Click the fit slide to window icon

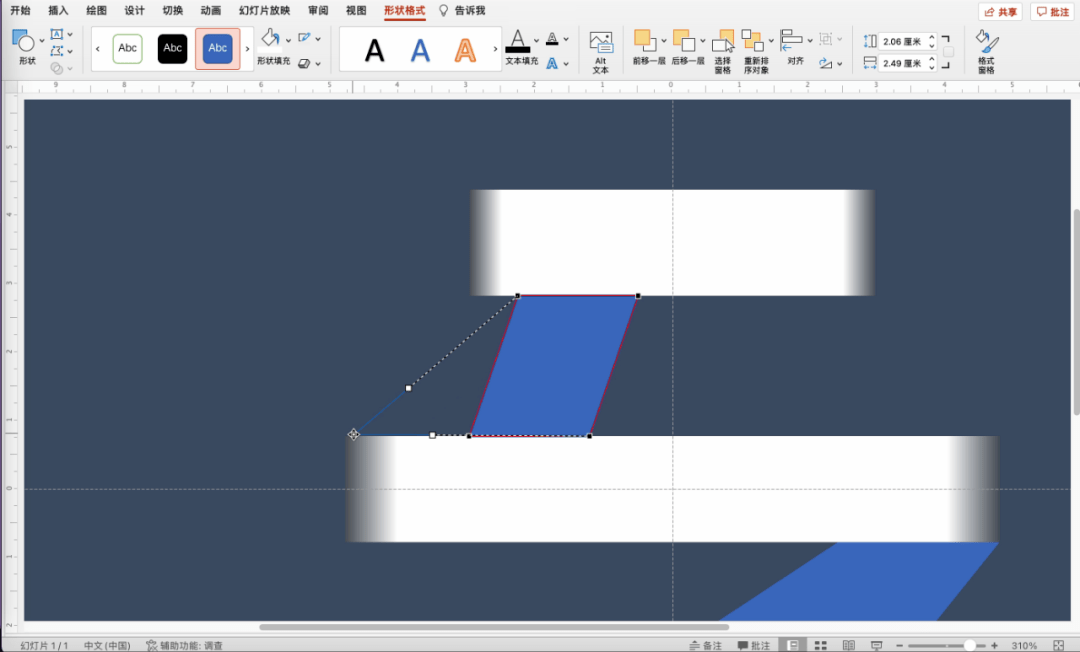1059,645
